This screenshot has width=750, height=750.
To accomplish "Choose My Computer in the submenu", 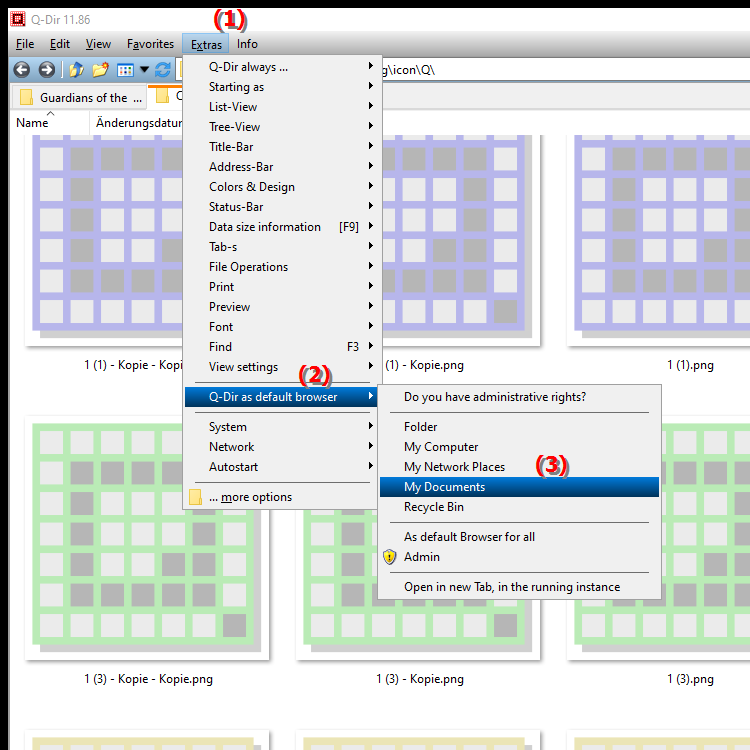I will coord(519,447).
